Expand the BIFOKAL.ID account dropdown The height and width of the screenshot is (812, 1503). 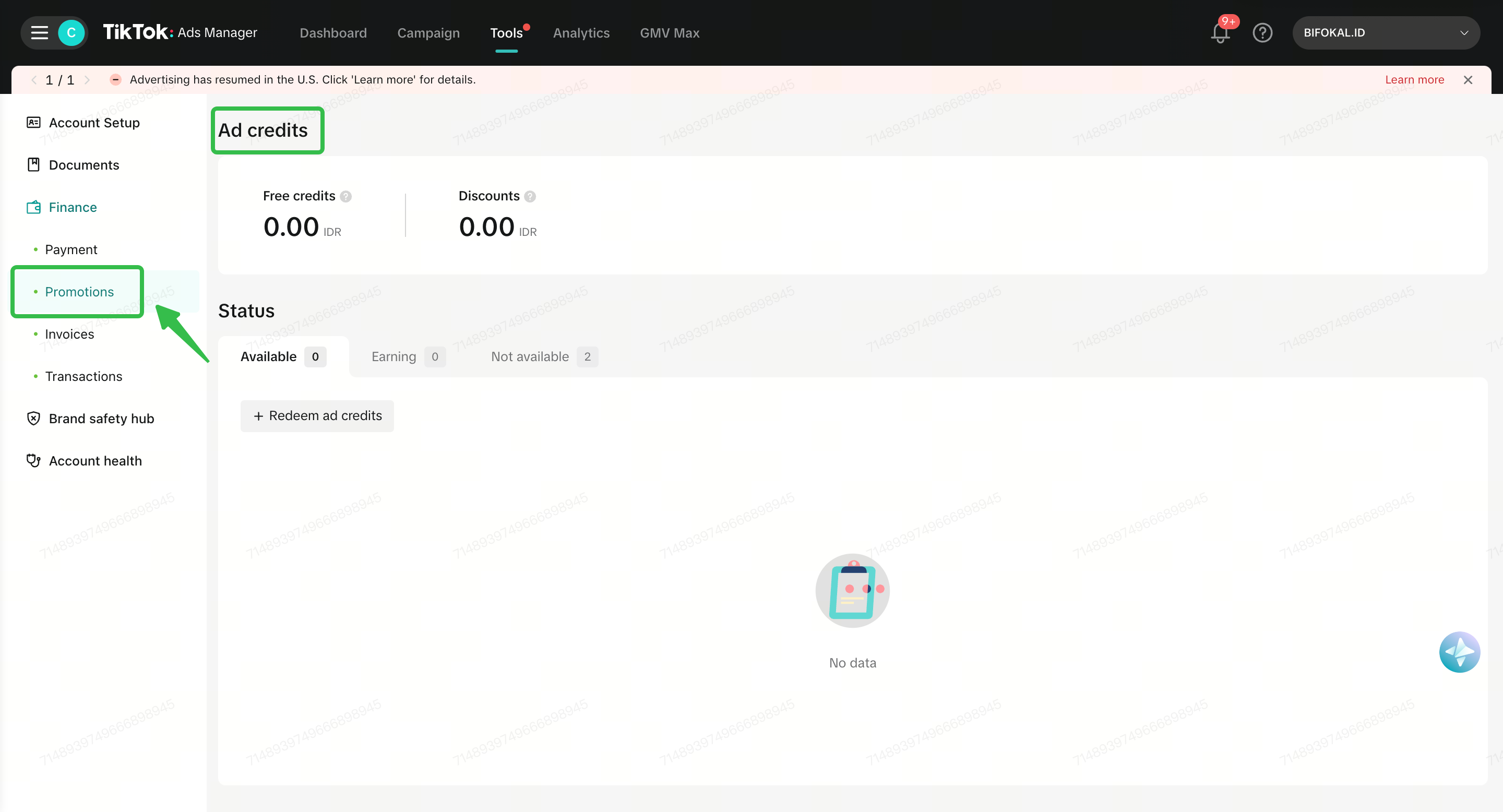1386,33
